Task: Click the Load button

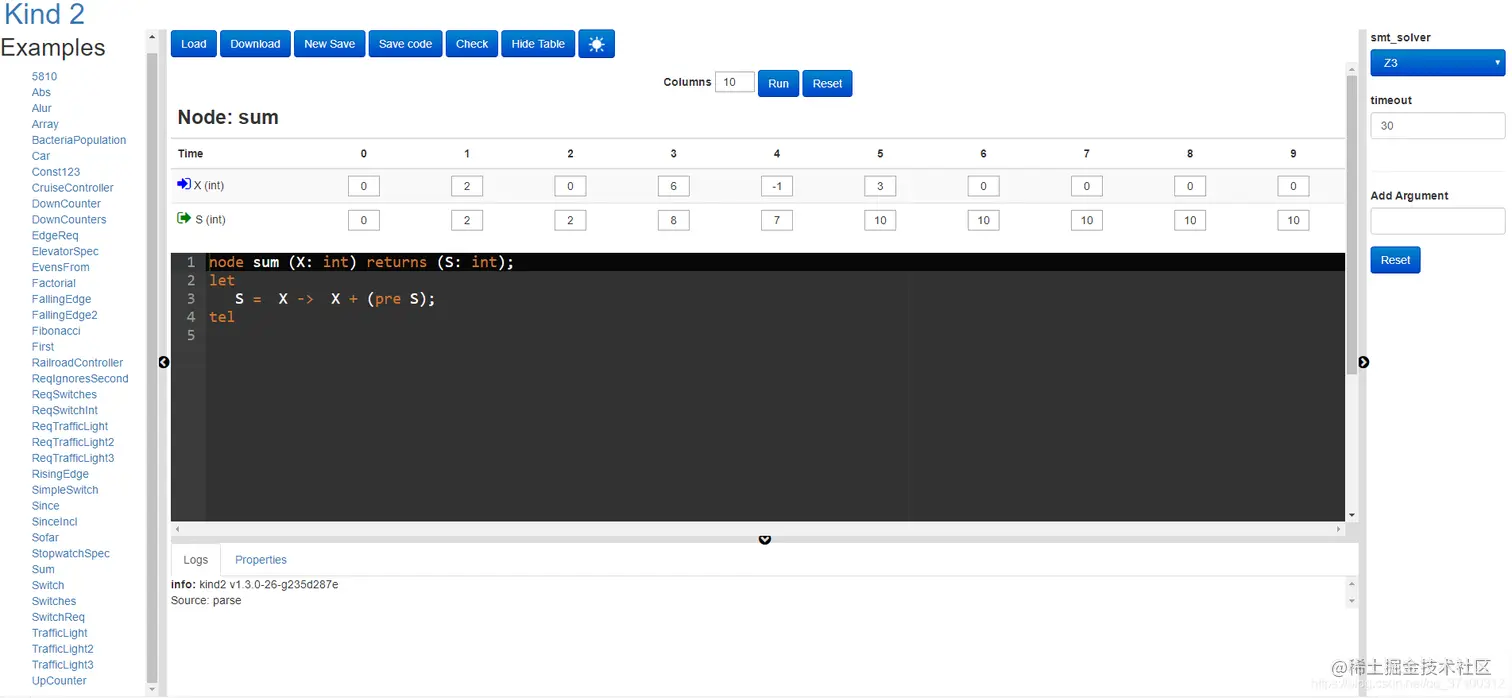Action: point(194,44)
